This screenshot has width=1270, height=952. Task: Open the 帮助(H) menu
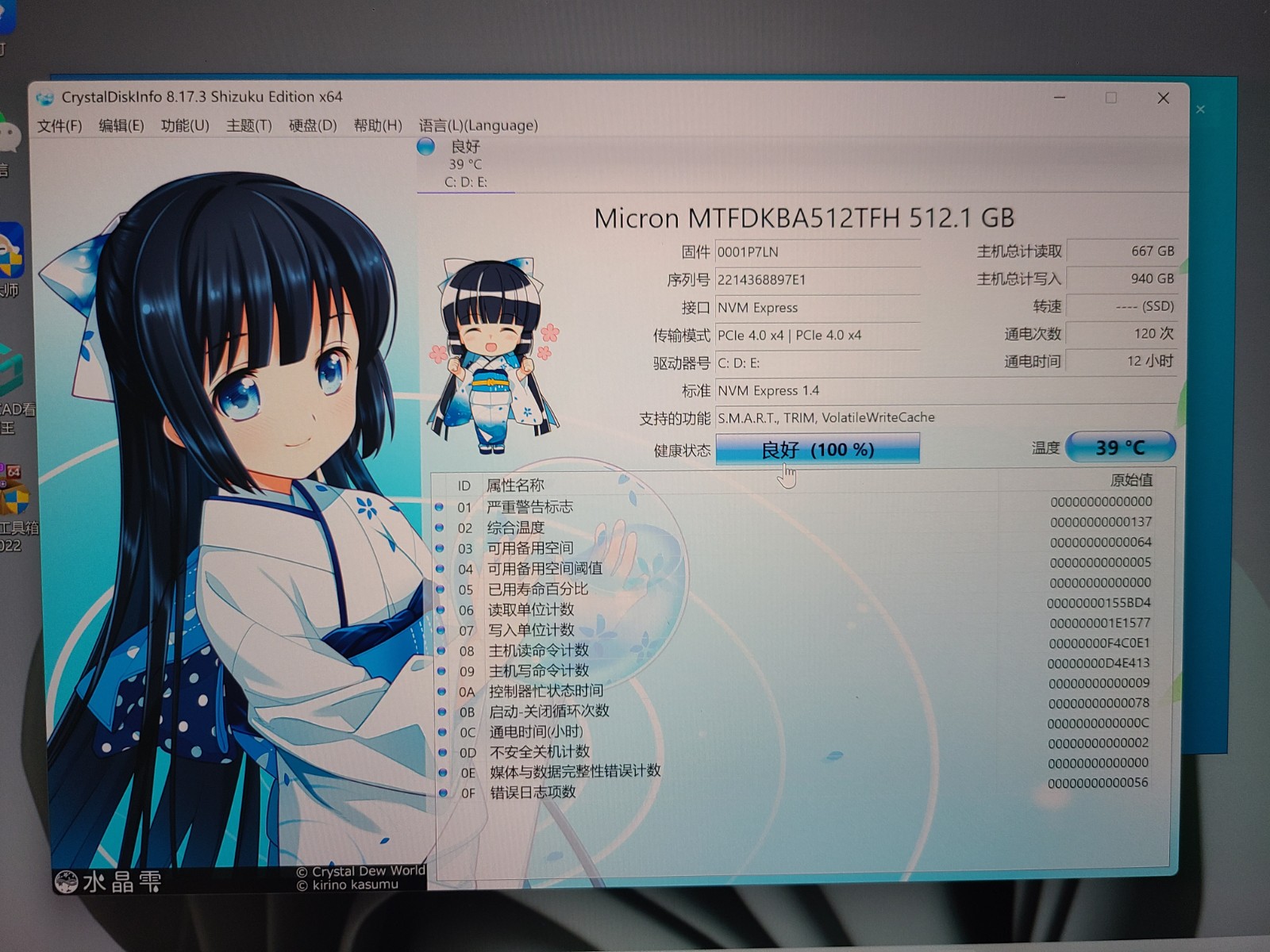[377, 125]
